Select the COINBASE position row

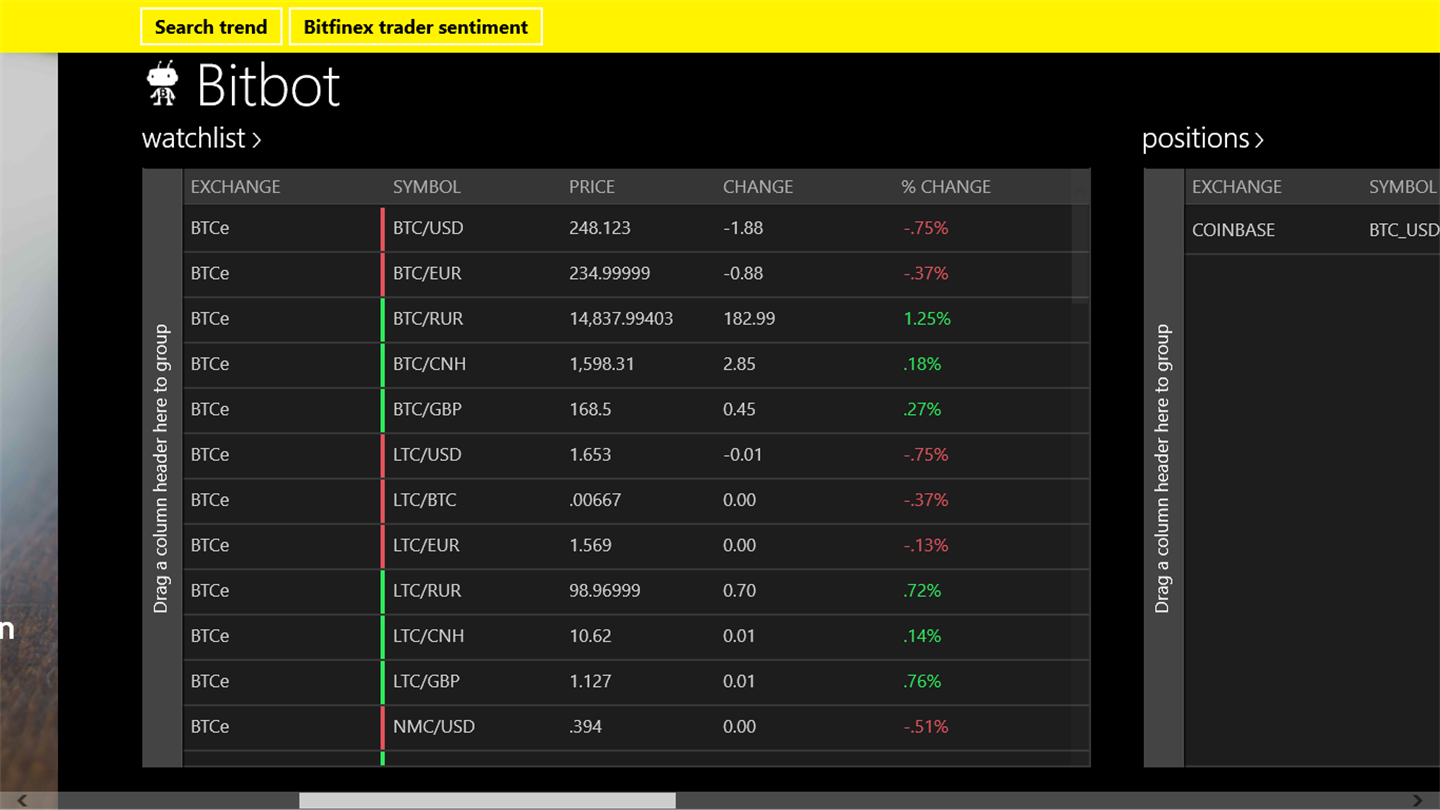click(x=1234, y=230)
